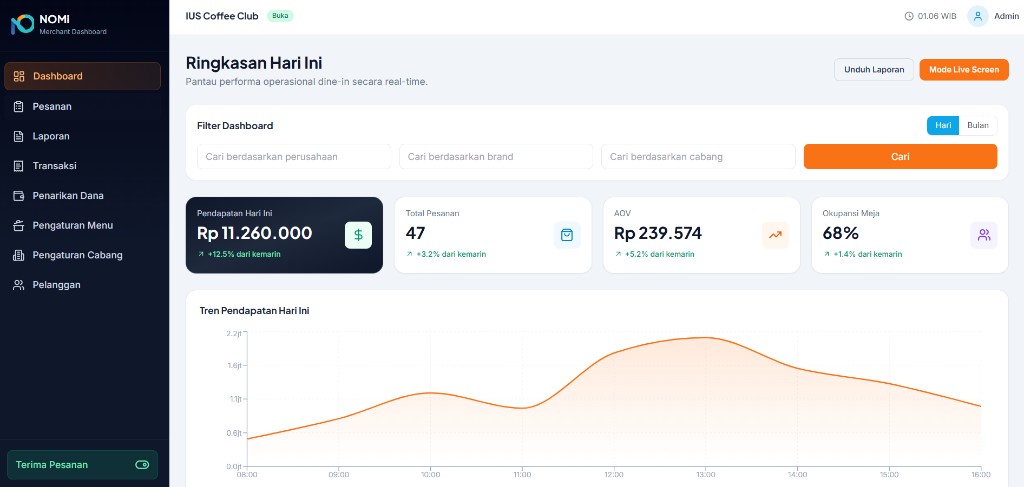Click the Pengaturan Menu pot icon
This screenshot has width=1024, height=487.
coord(19,225)
